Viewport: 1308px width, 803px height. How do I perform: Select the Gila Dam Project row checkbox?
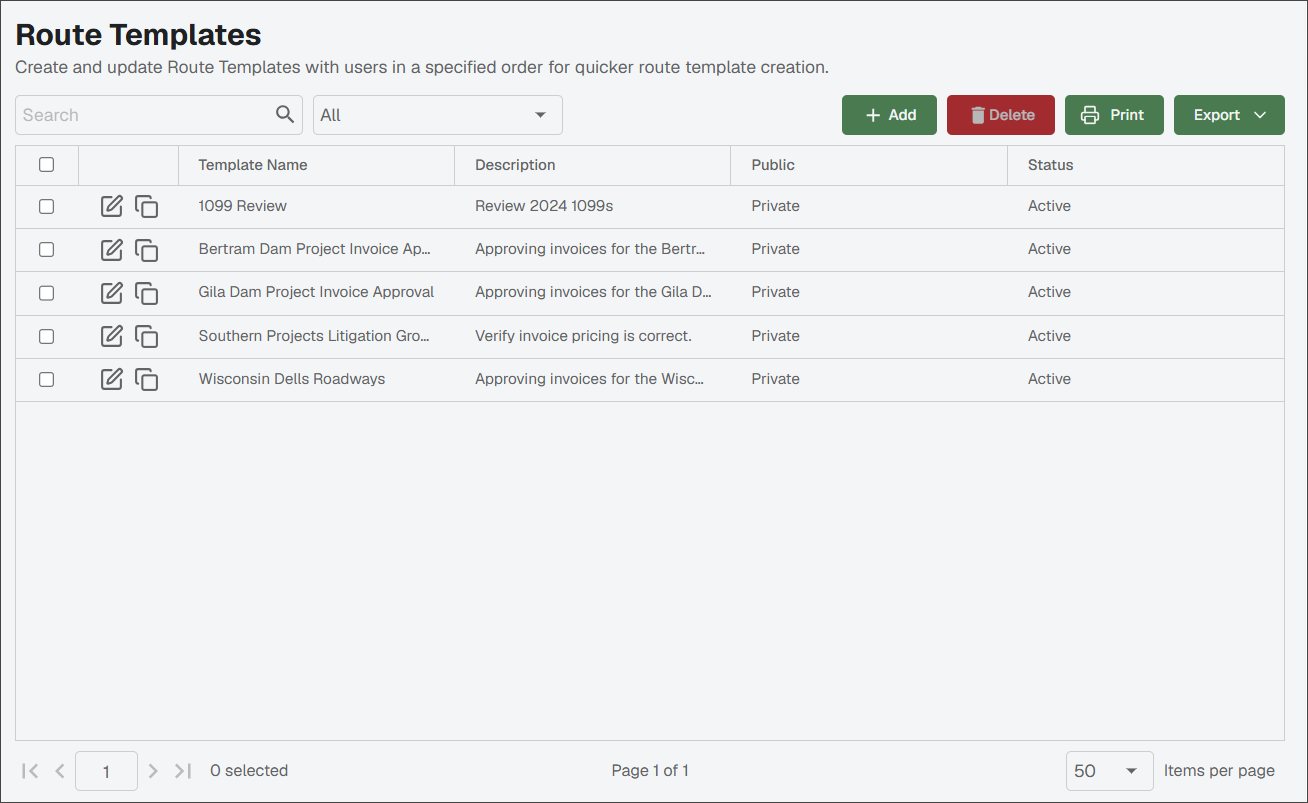[x=46, y=293]
